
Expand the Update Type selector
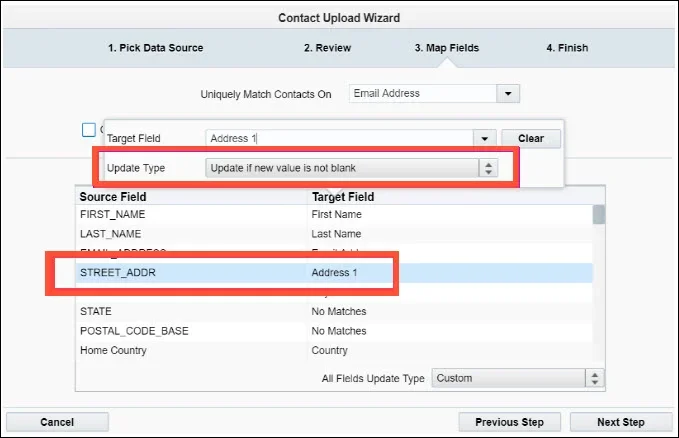[x=488, y=168]
